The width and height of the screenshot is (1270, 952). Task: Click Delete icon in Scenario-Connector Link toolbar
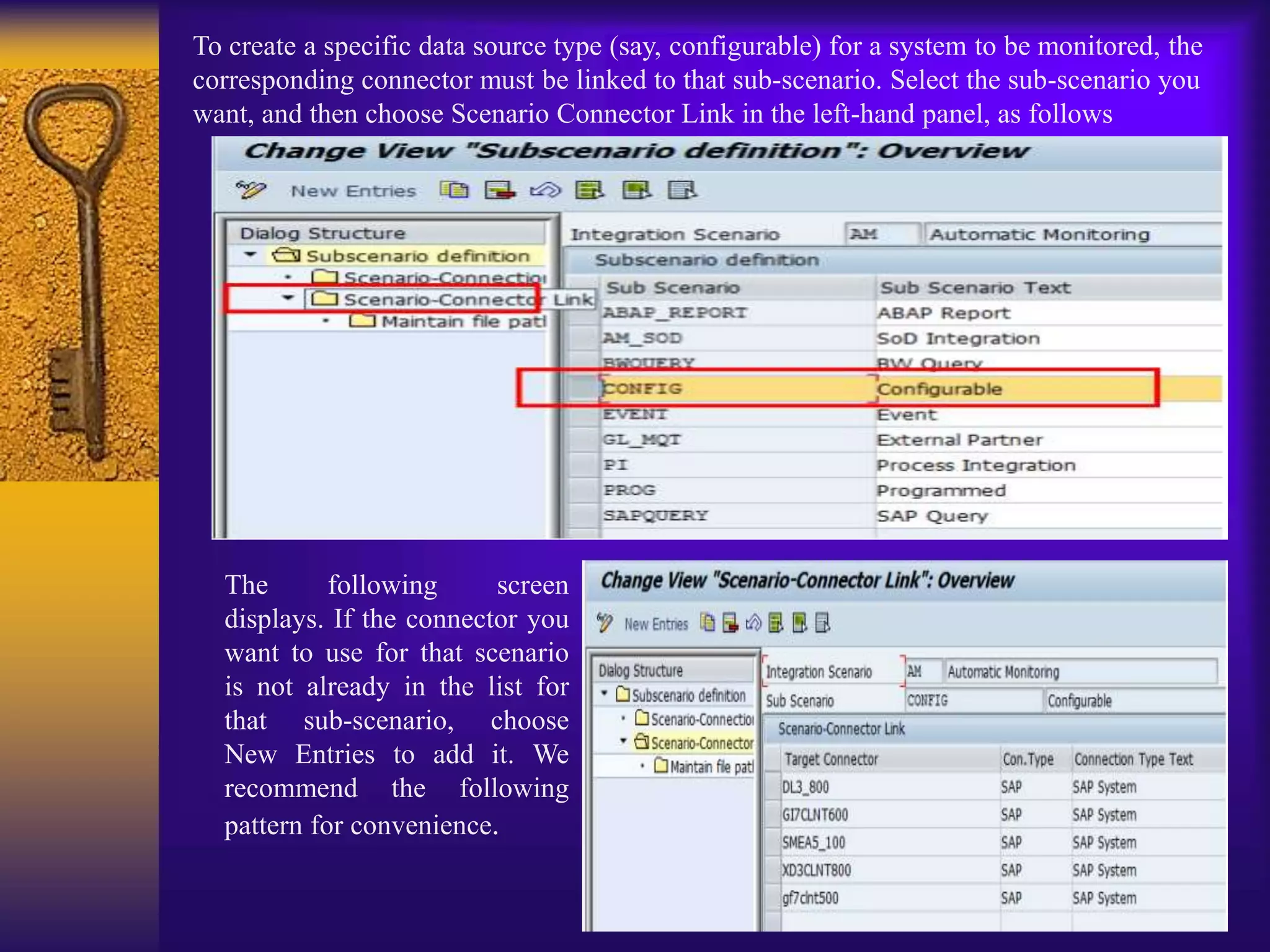(x=730, y=622)
